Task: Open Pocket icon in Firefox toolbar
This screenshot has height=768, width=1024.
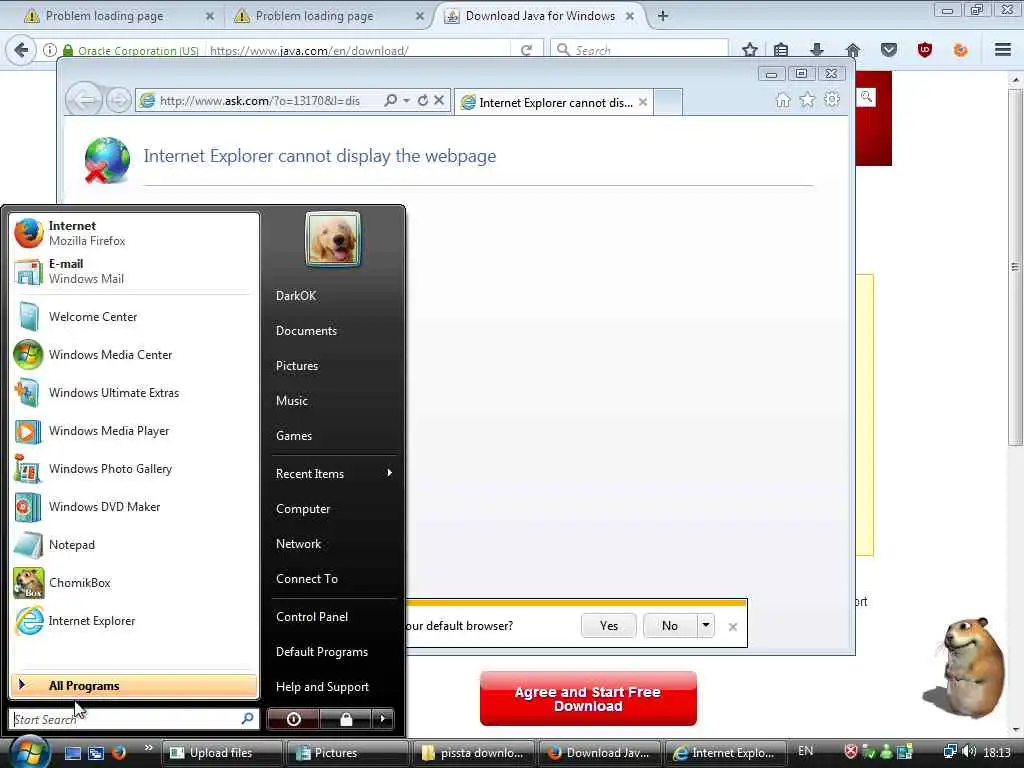Action: click(889, 50)
